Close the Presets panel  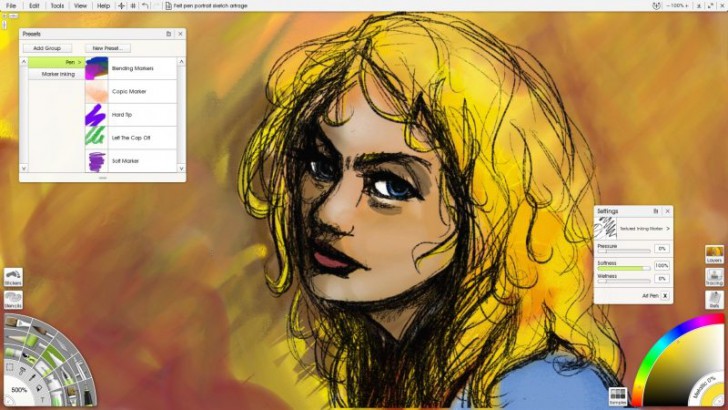click(181, 34)
